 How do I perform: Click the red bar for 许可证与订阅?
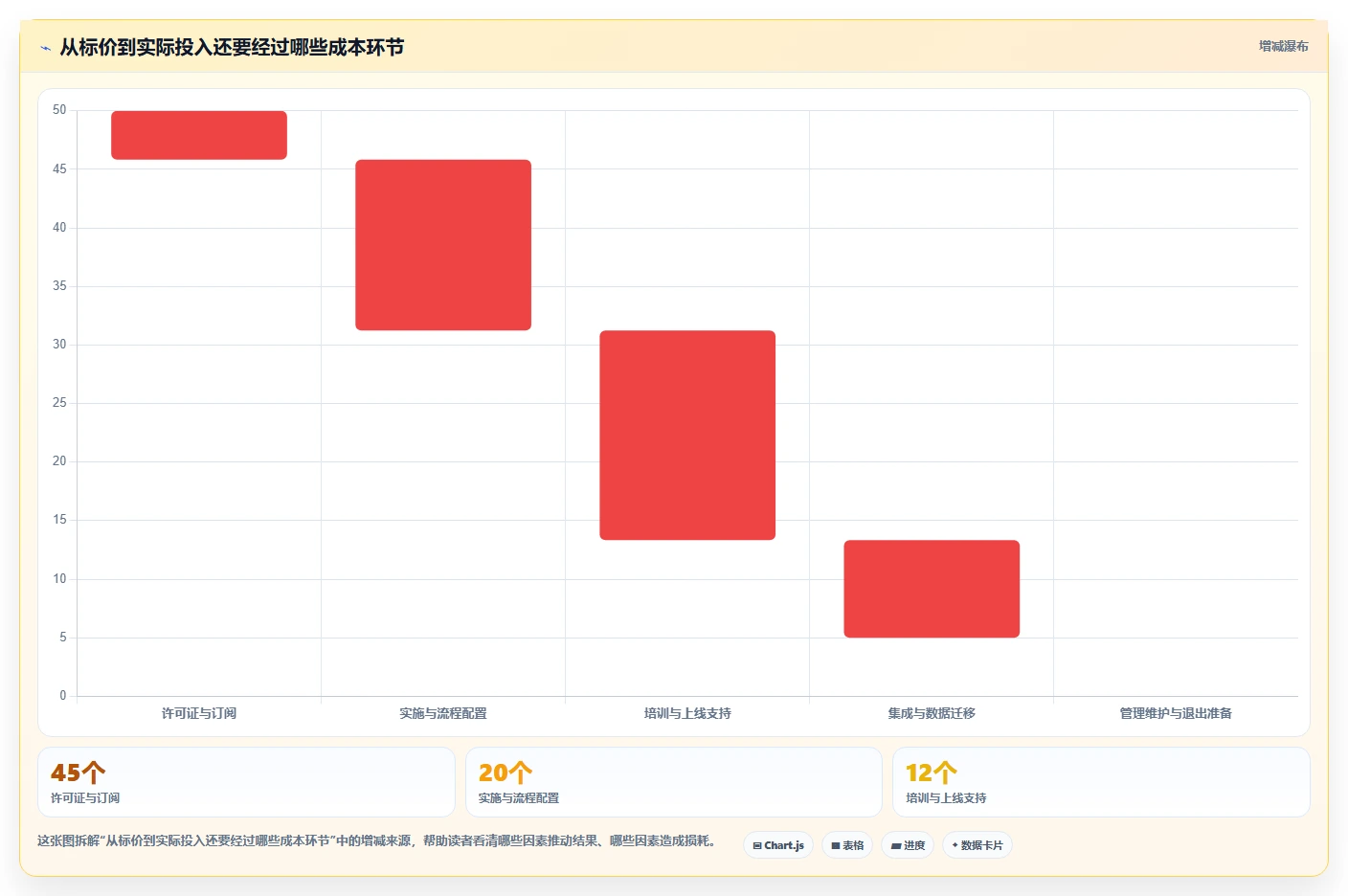click(199, 135)
